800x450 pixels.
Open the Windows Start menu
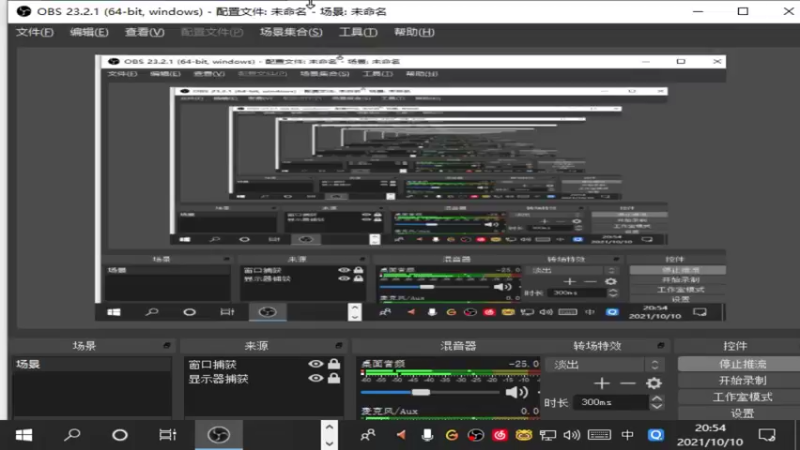(24, 435)
